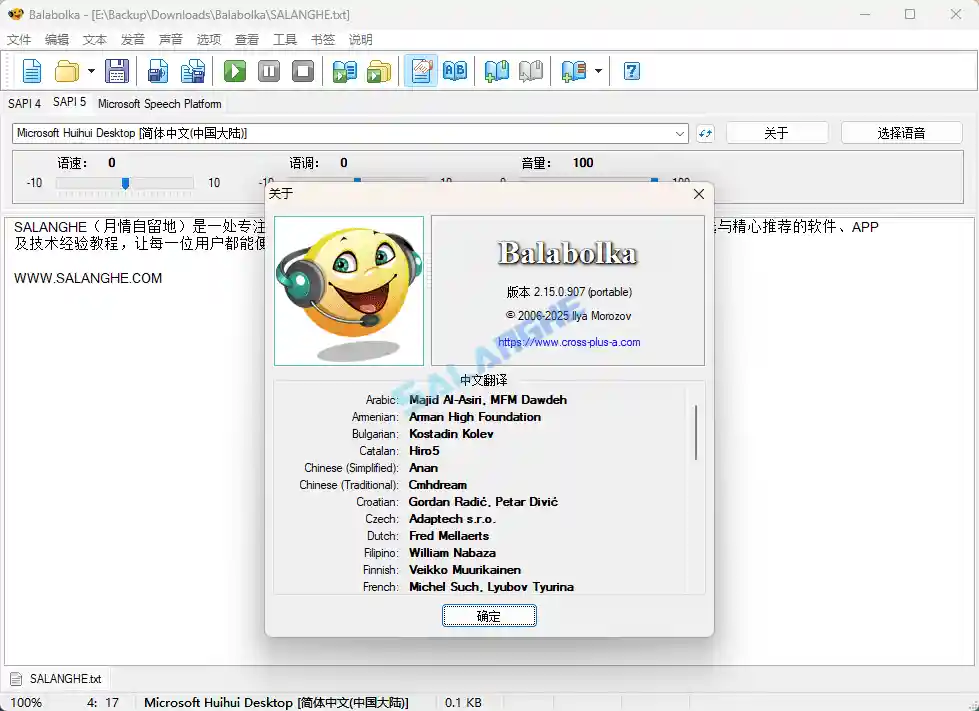979x711 pixels.
Task: Toggle the highlighted notepad toolbar button
Action: (421, 71)
